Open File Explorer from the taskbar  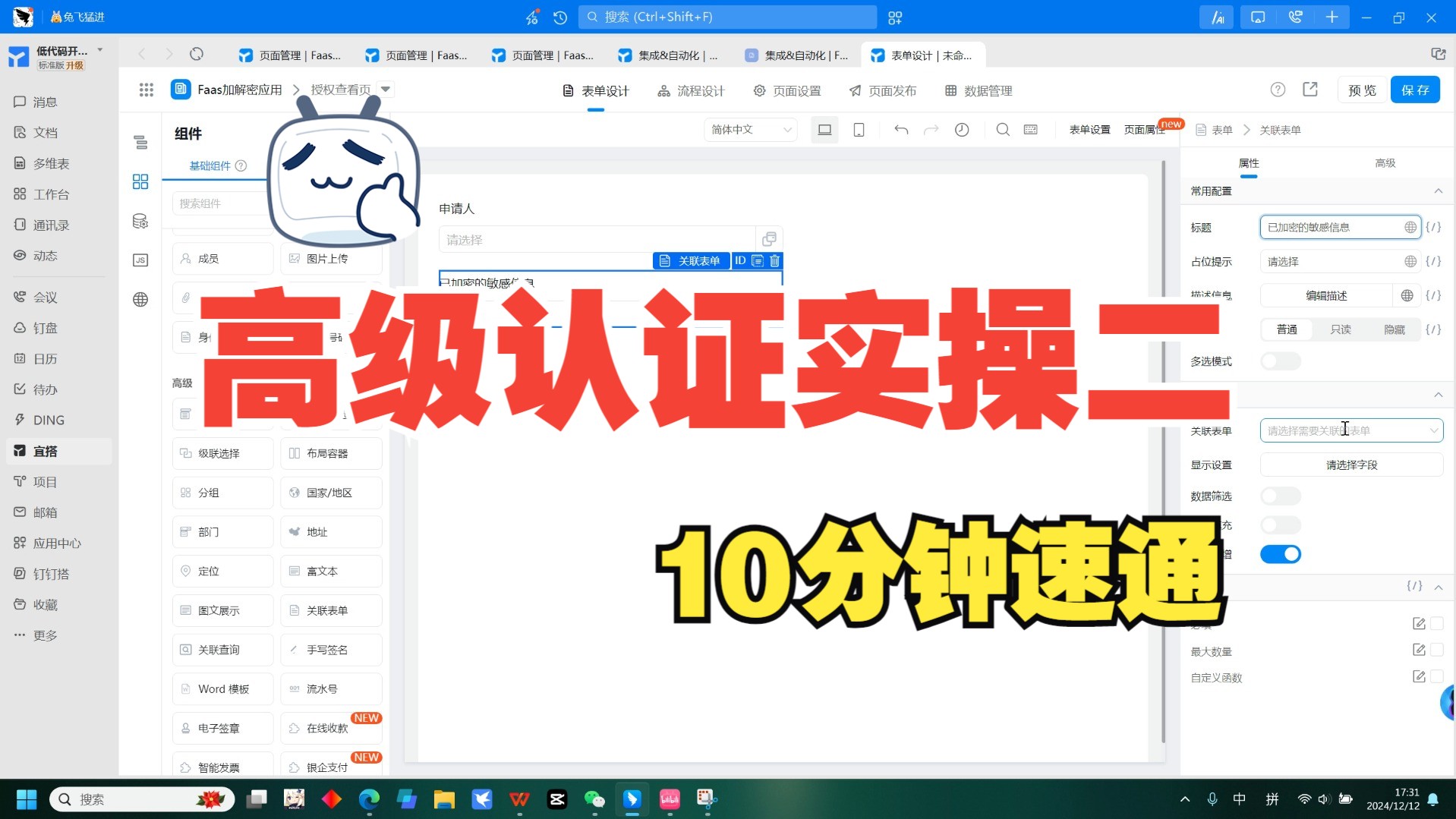tap(444, 799)
